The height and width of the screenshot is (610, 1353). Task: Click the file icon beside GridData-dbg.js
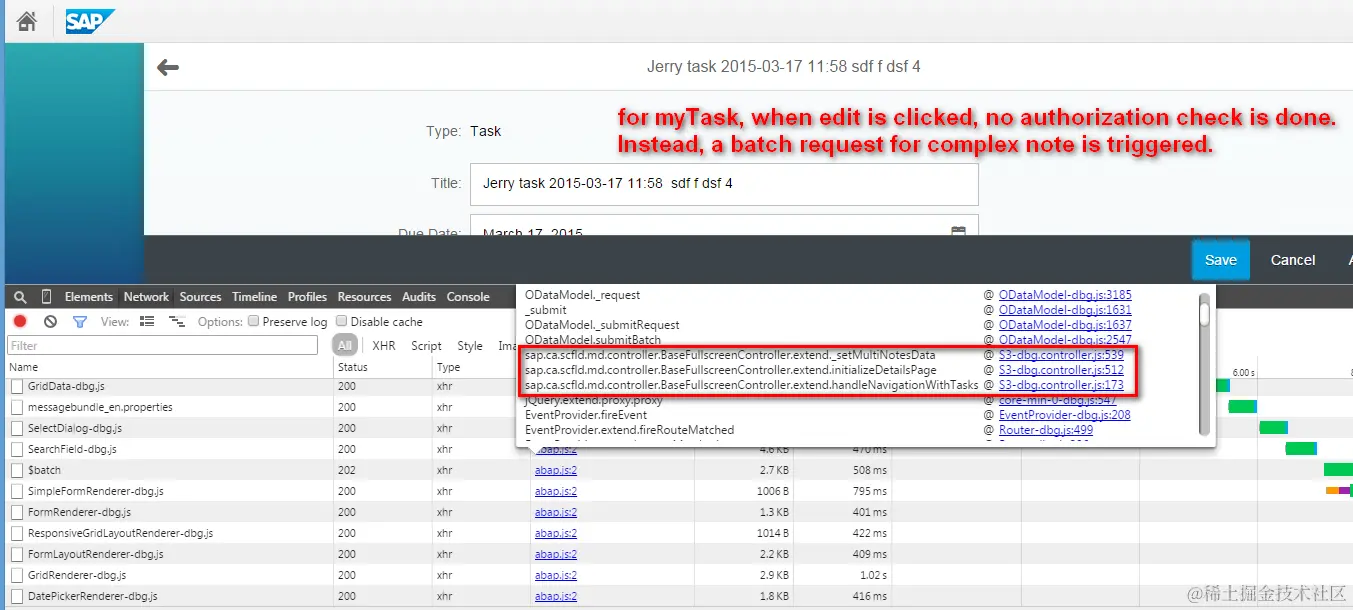(17, 386)
